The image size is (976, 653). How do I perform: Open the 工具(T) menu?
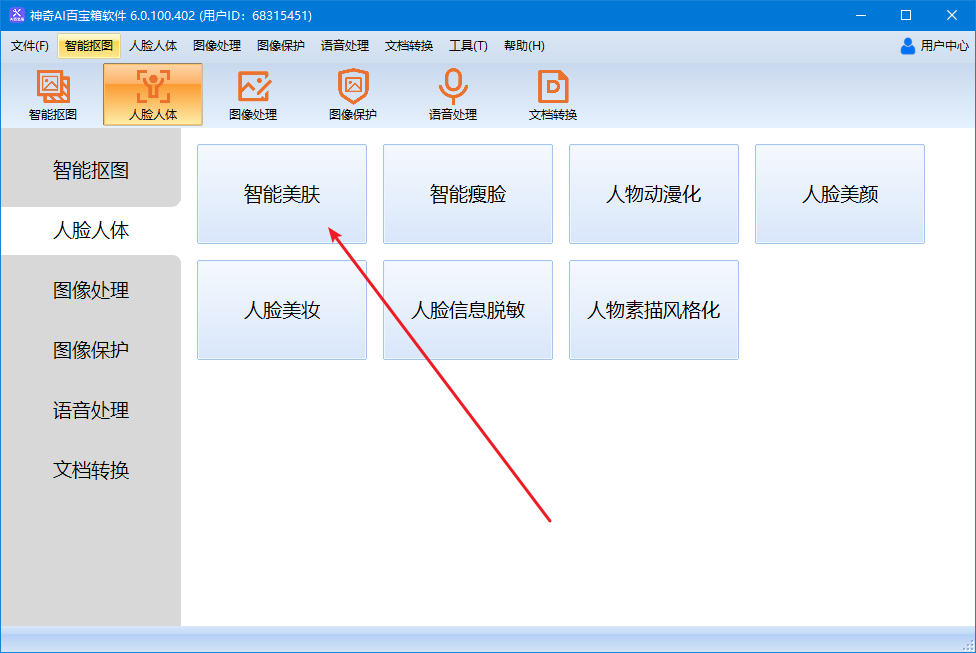point(468,46)
